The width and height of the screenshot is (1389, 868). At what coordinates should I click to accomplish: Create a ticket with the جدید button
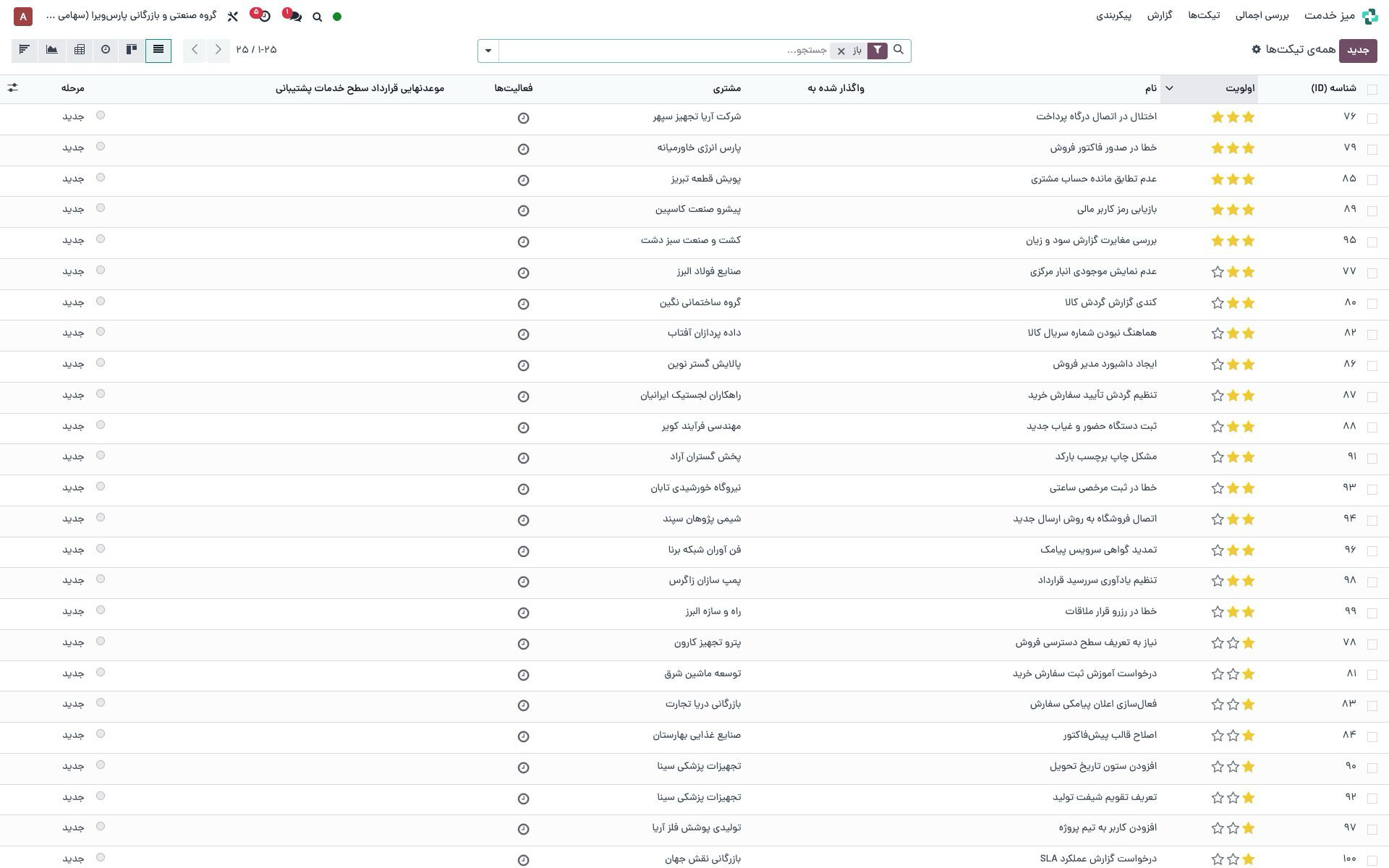pyautogui.click(x=1358, y=50)
